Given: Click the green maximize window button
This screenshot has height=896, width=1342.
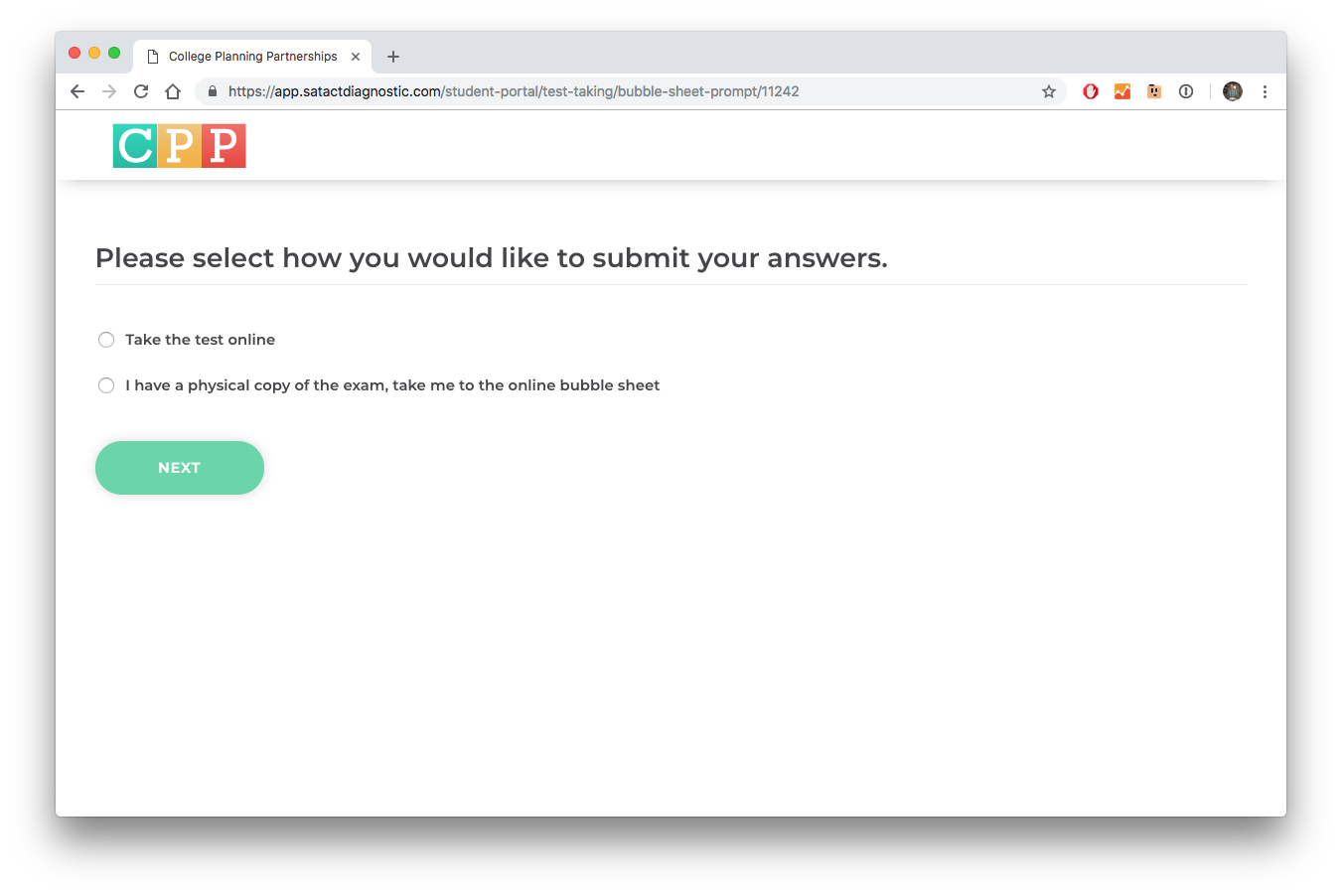Looking at the screenshot, I should coord(114,53).
